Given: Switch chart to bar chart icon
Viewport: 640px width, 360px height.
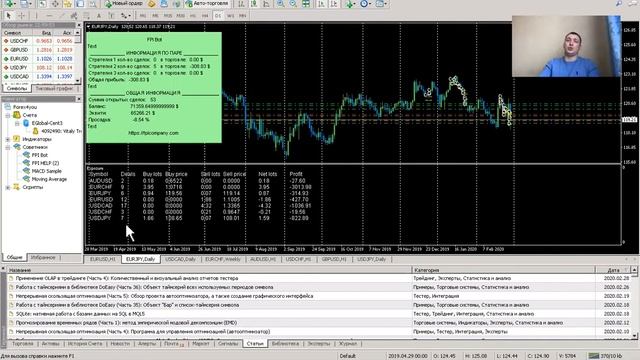Looking at the screenshot, I should click(241, 4).
